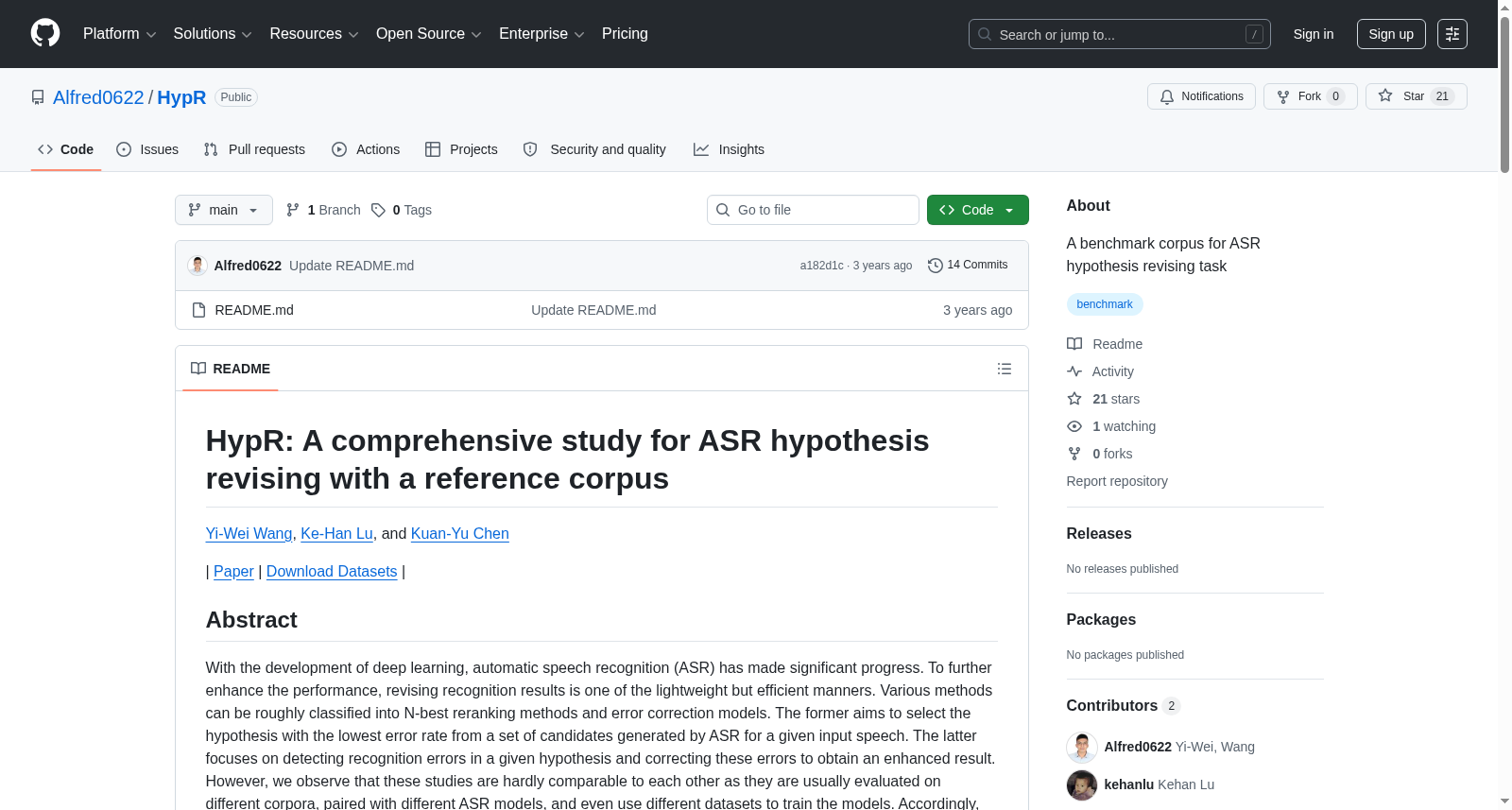
Task: Click the README.md file icon
Action: [198, 310]
